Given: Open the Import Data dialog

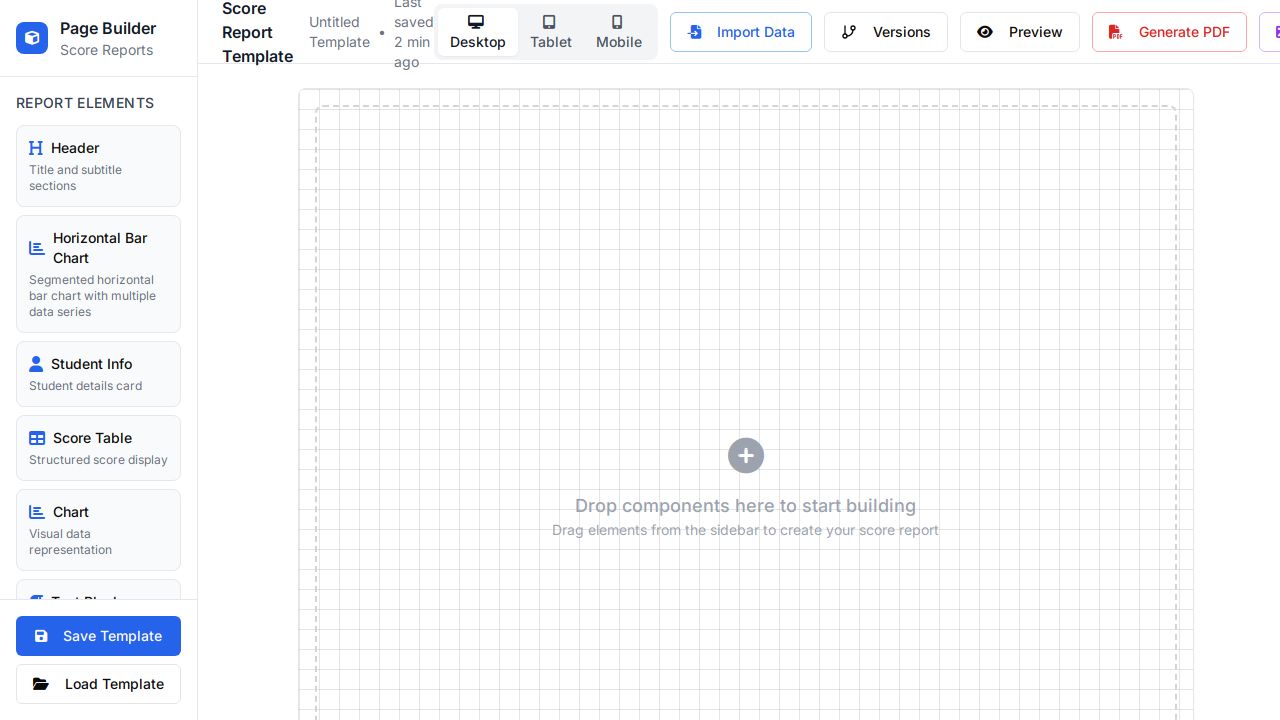Looking at the screenshot, I should [741, 32].
